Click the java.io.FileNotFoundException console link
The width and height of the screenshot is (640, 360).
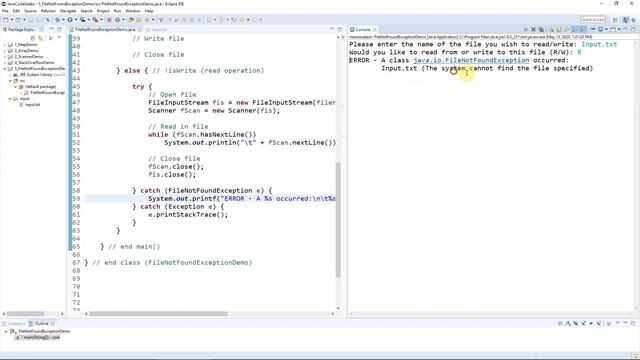click(x=471, y=60)
